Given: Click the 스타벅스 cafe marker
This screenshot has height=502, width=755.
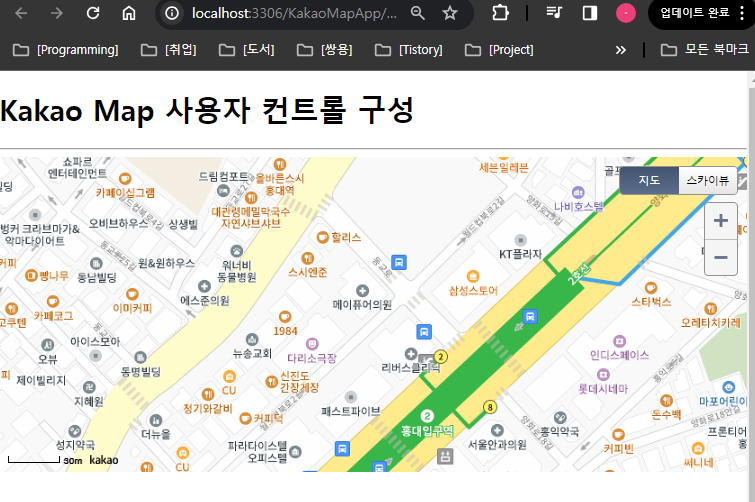Looking at the screenshot, I should [x=651, y=288].
